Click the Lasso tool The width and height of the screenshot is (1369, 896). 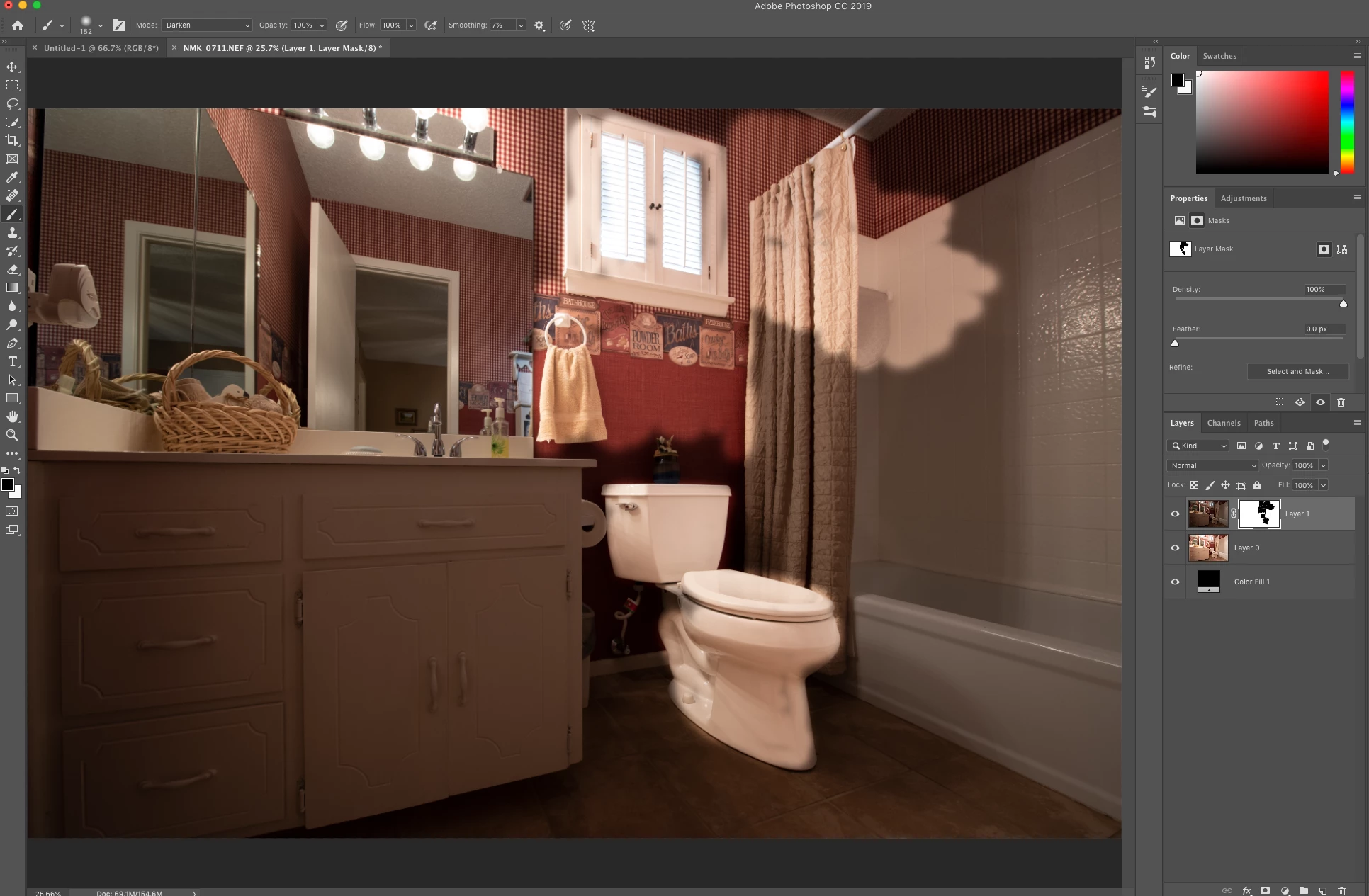12,103
